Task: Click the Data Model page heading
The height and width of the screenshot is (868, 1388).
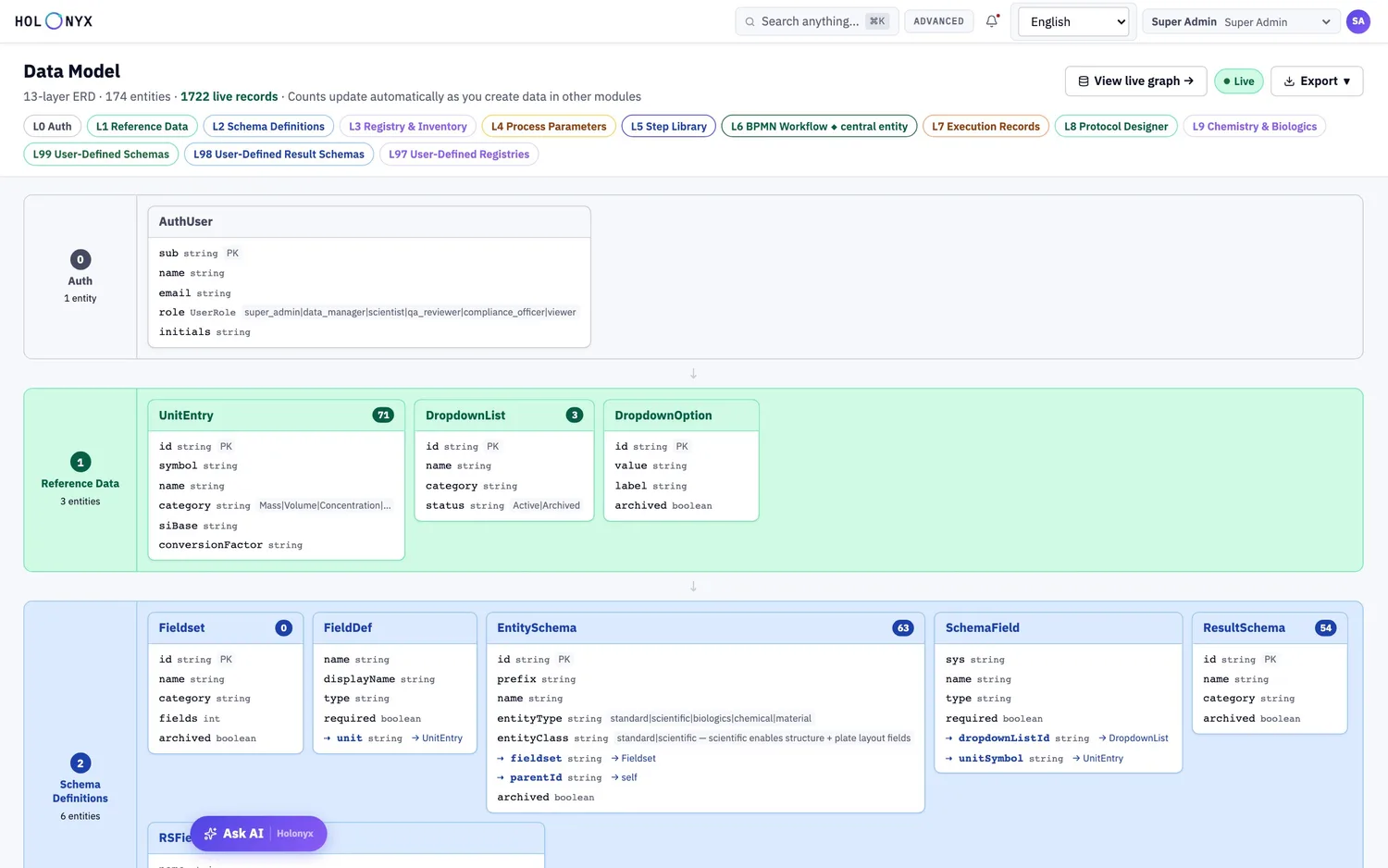Action: tap(72, 71)
